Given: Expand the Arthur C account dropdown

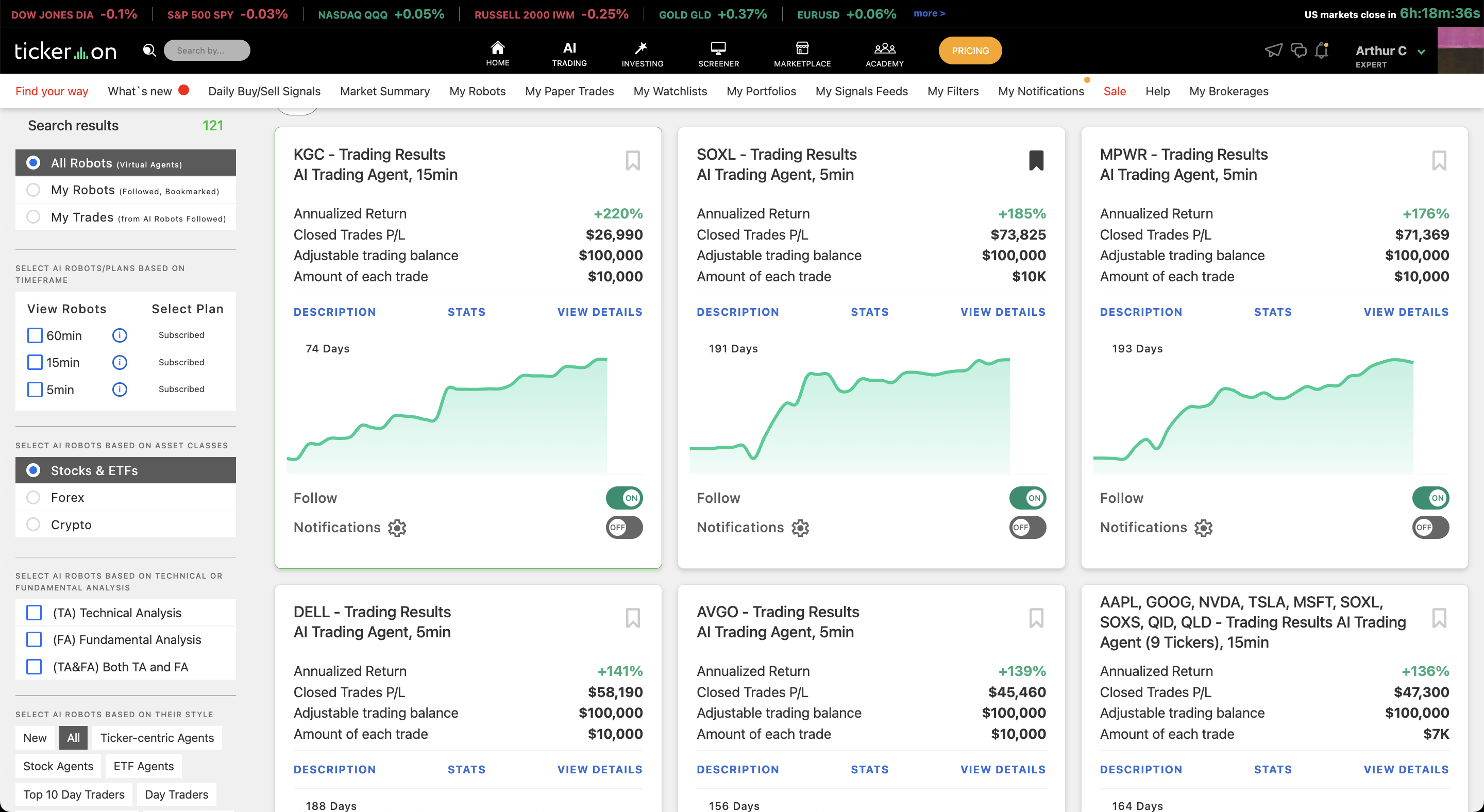Looking at the screenshot, I should pyautogui.click(x=1421, y=51).
